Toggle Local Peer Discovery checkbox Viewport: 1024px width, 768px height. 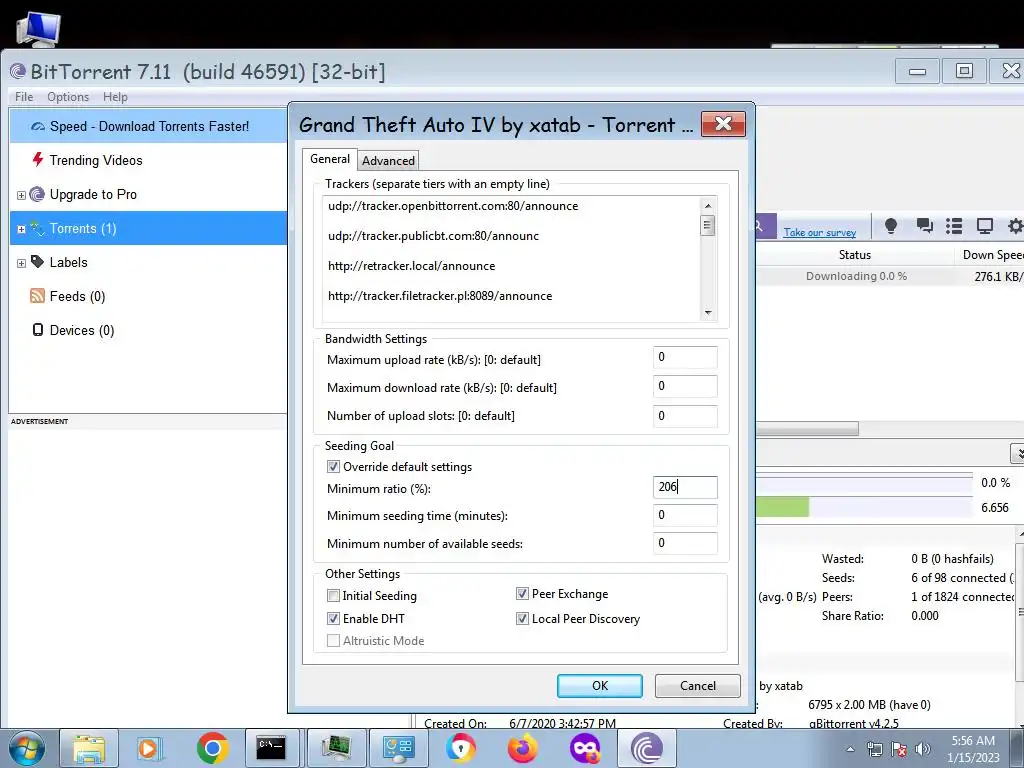(522, 618)
